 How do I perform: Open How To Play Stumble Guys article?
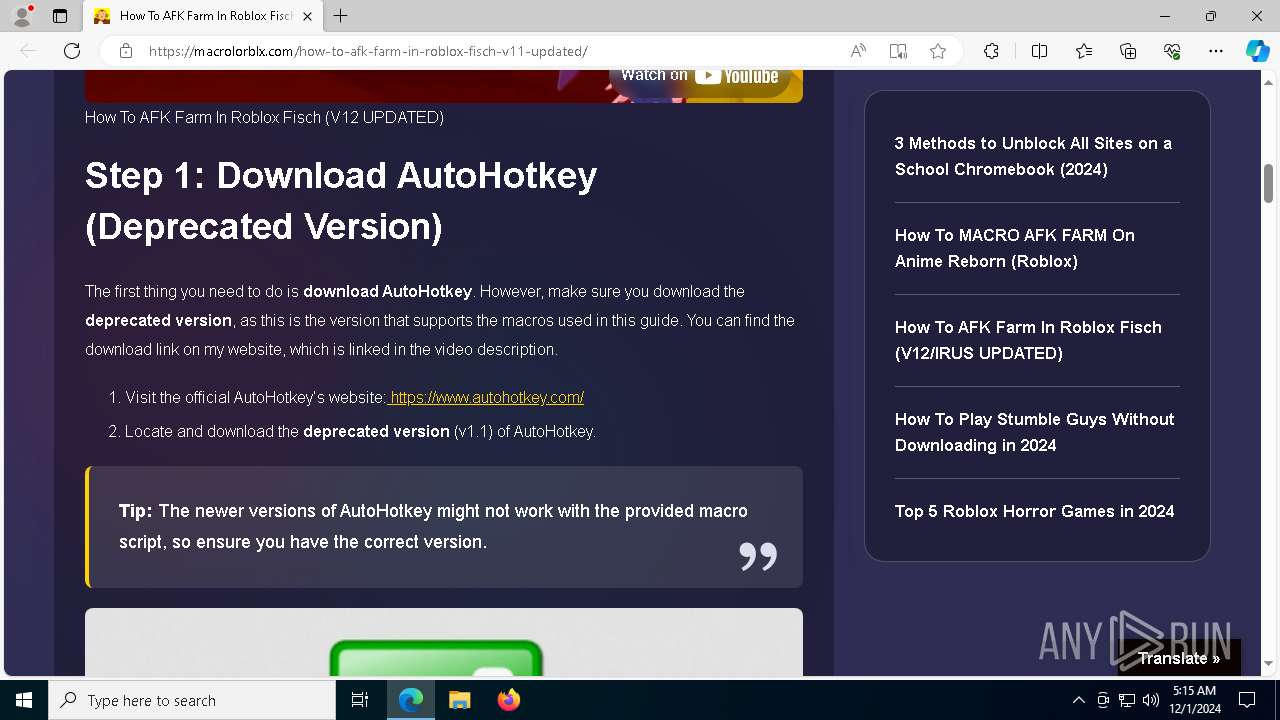(x=1034, y=432)
